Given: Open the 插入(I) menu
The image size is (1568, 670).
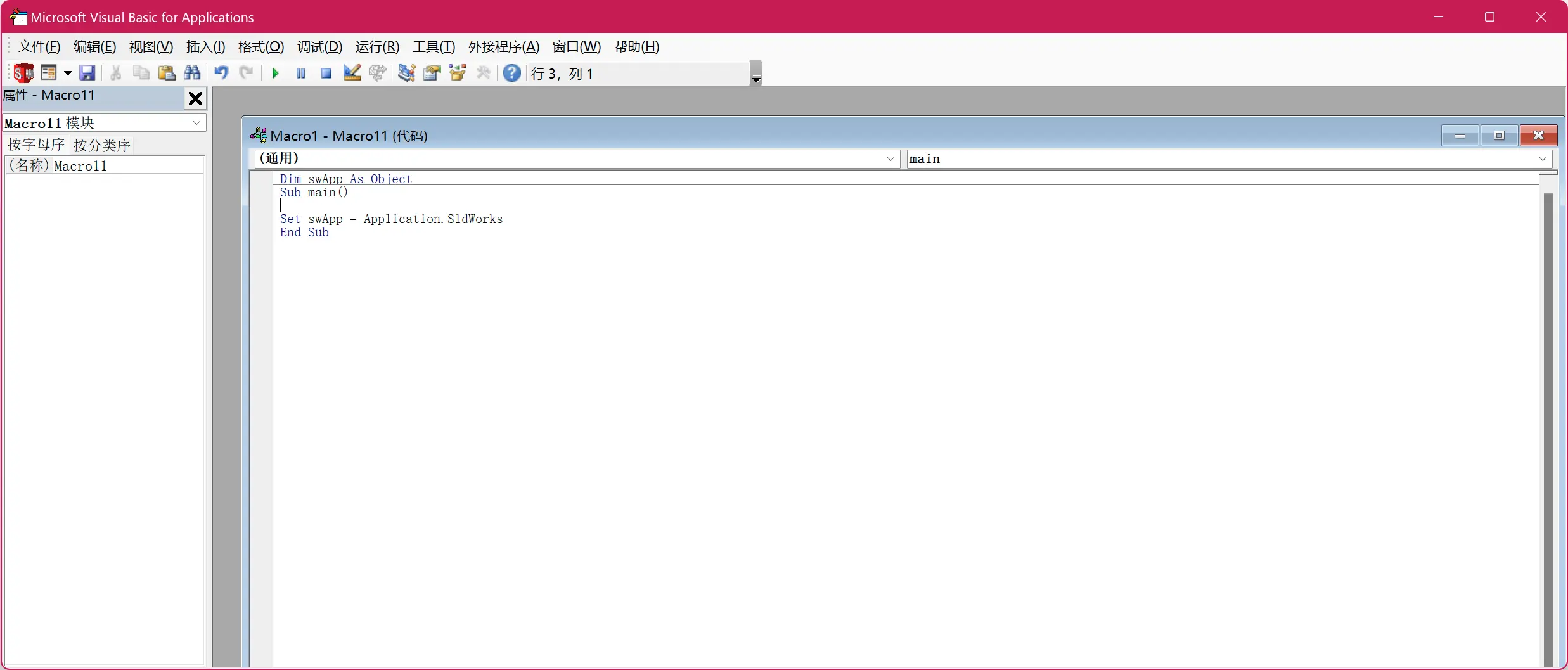Looking at the screenshot, I should click(x=205, y=47).
